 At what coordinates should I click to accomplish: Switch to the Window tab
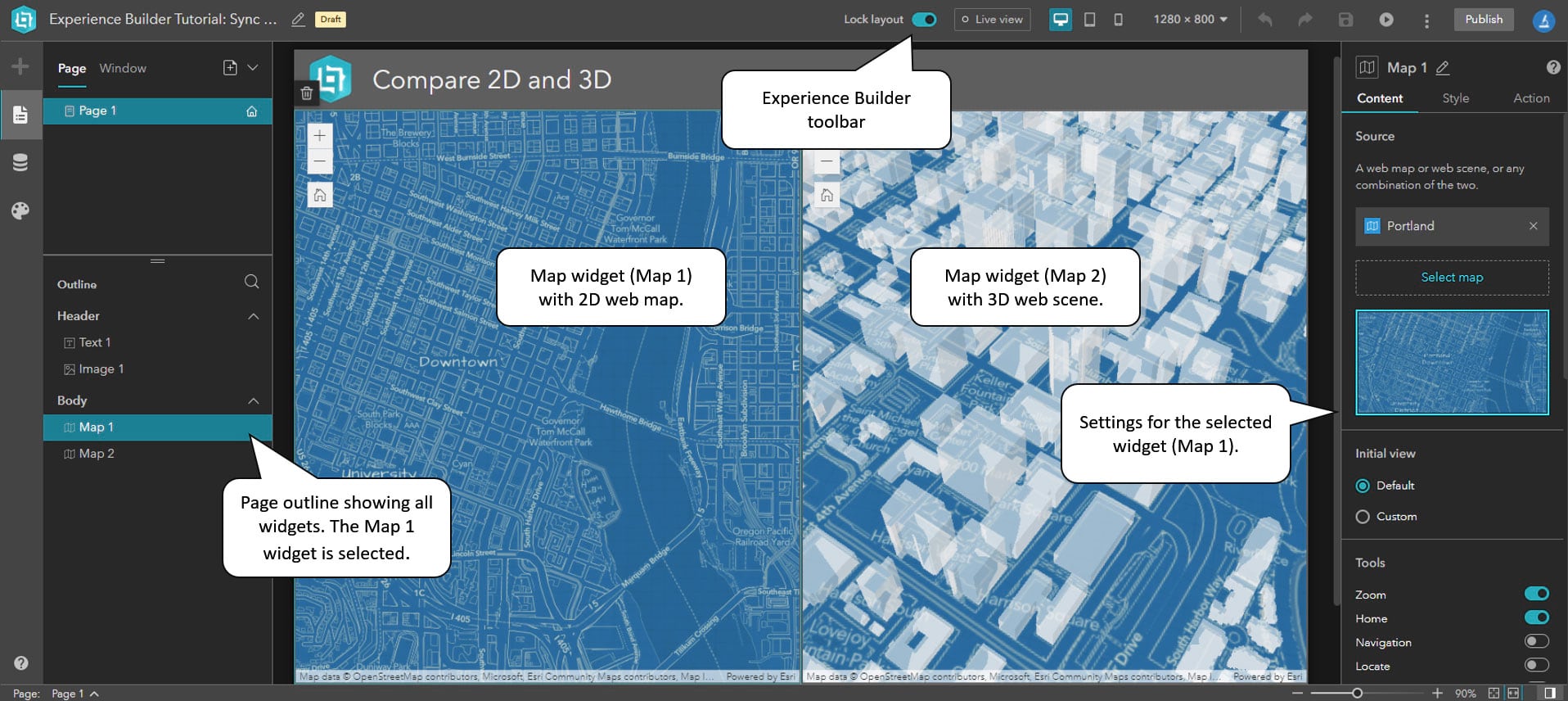[123, 69]
